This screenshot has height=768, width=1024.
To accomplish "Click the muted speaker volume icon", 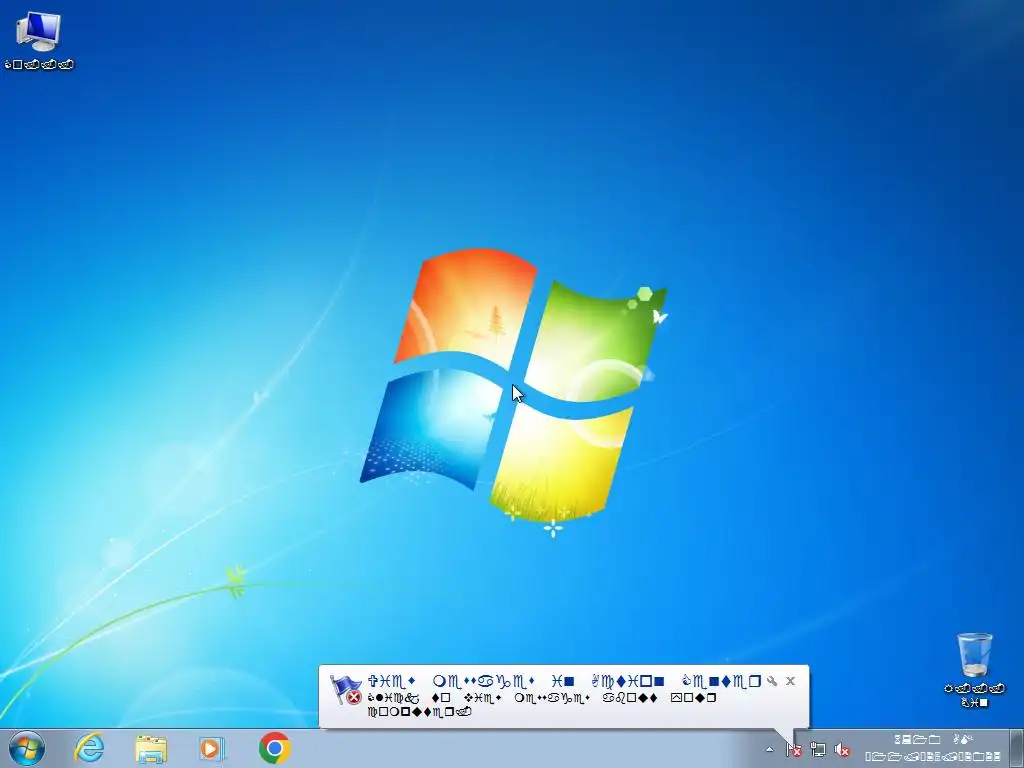I will (x=842, y=750).
